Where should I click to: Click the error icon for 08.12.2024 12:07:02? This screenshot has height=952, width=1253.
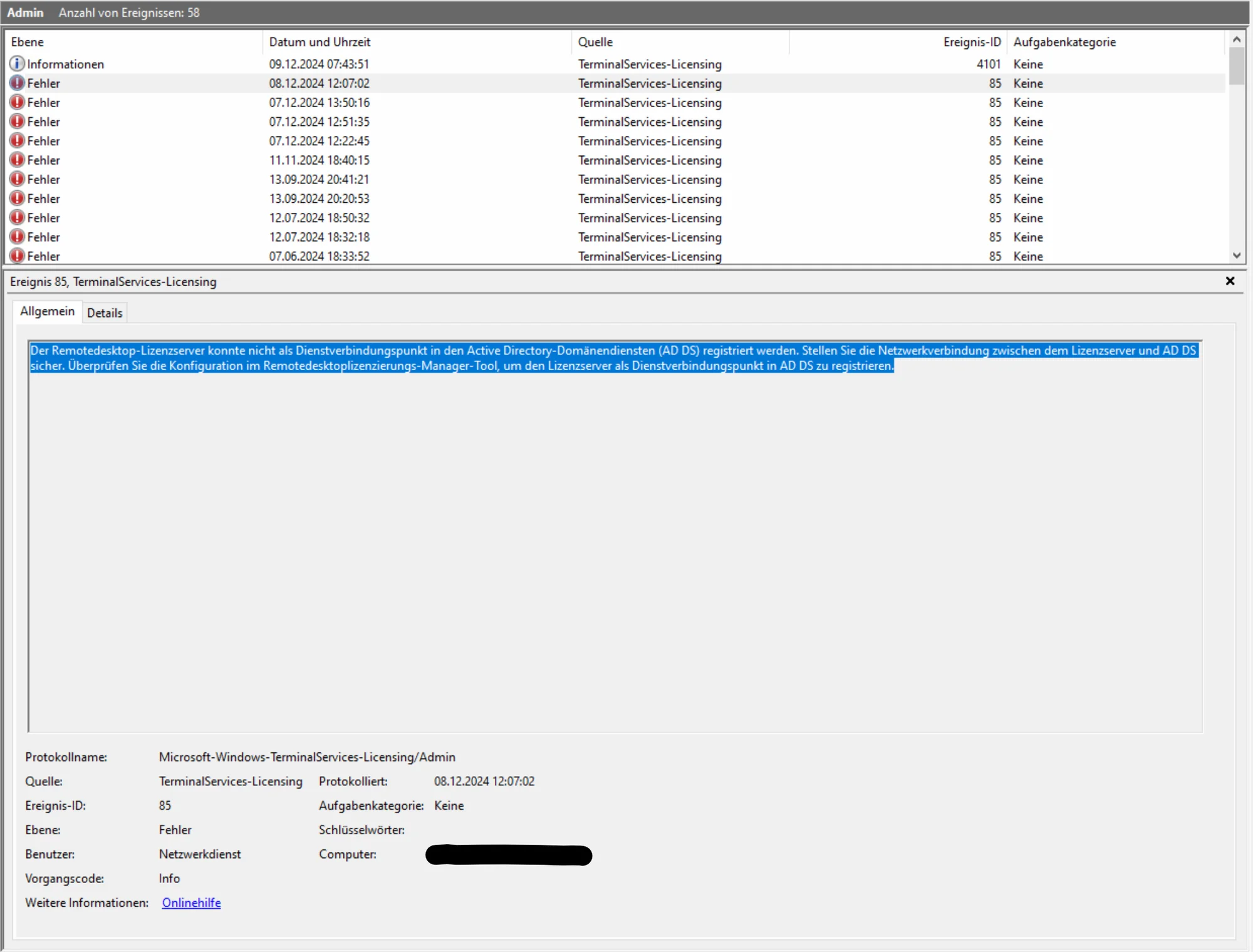click(17, 83)
